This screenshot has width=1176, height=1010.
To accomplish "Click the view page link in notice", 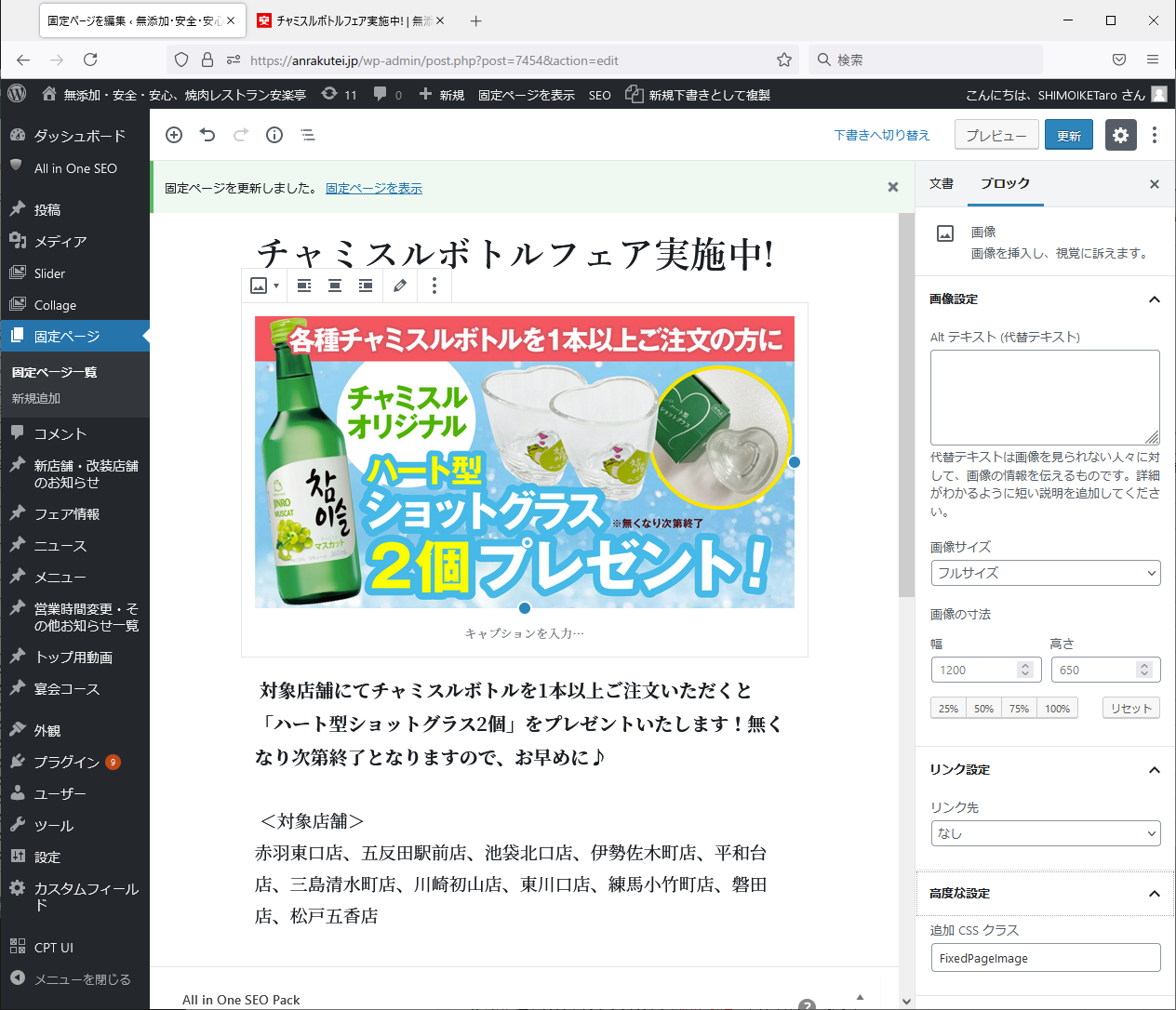I will [373, 188].
